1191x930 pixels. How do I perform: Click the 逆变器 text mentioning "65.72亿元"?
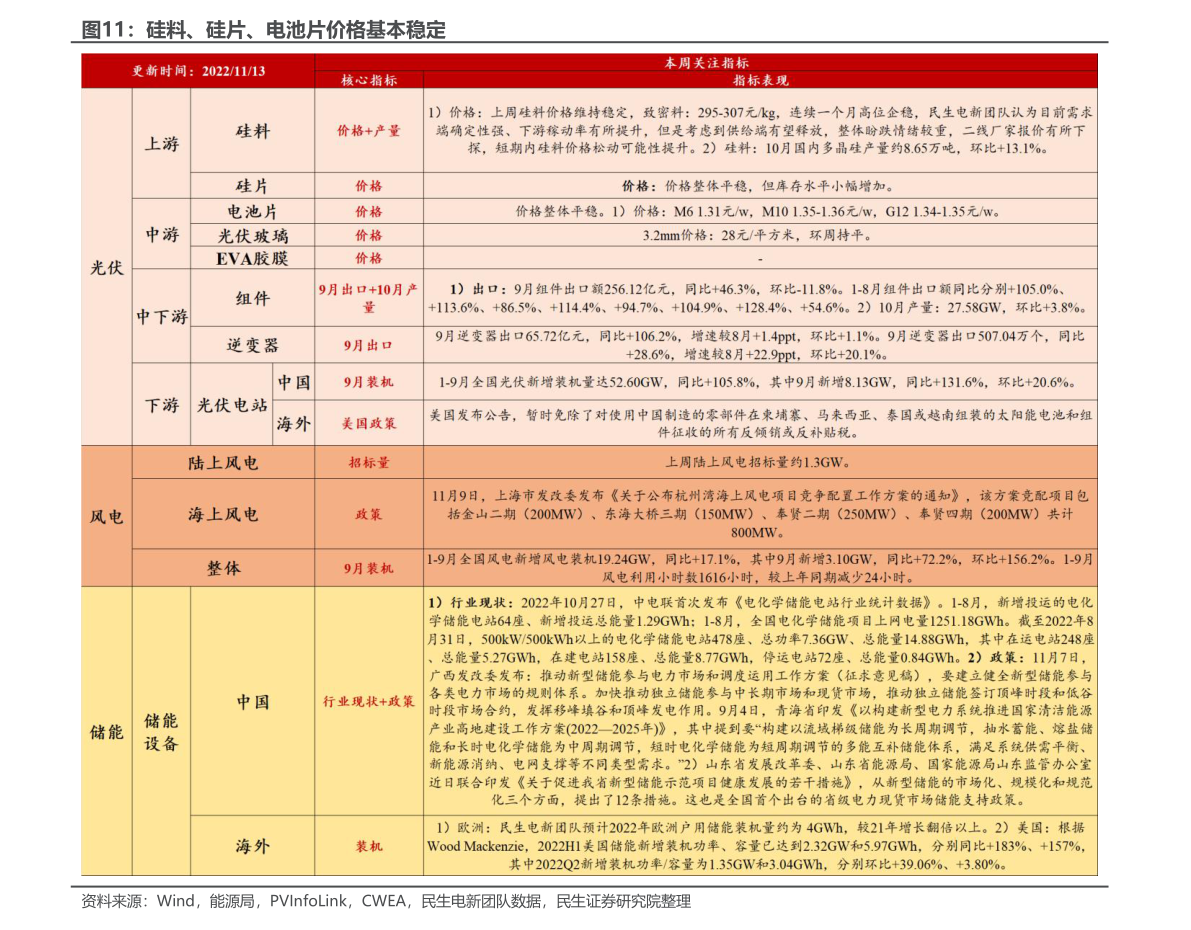760,346
